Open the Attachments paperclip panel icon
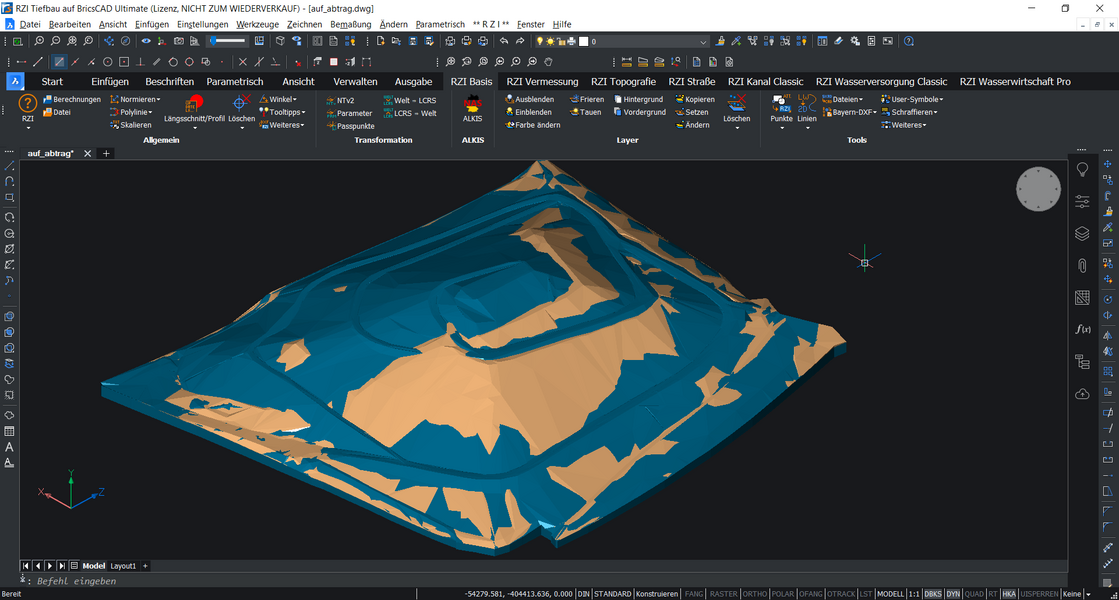The image size is (1119, 600). (x=1082, y=265)
